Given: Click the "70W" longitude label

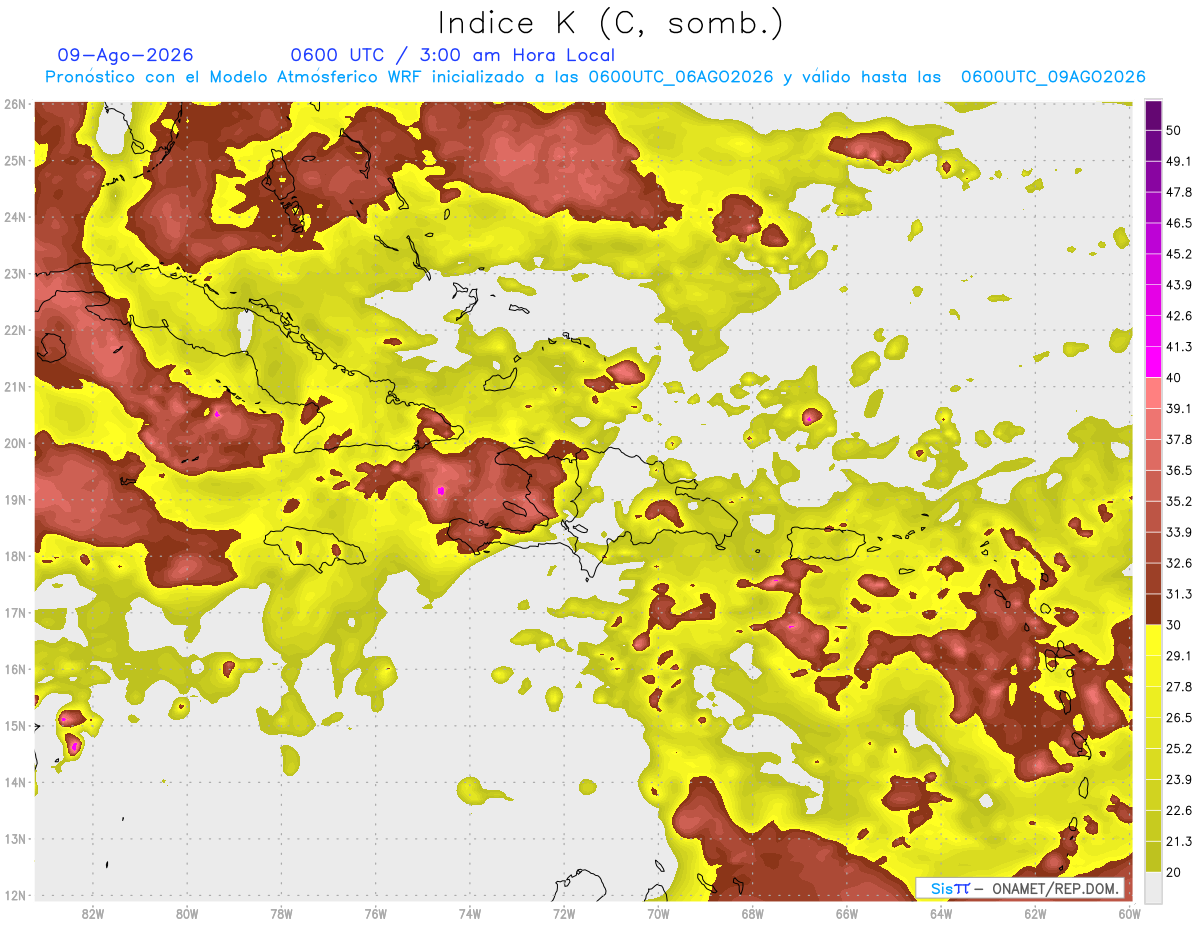Looking at the screenshot, I should (658, 914).
